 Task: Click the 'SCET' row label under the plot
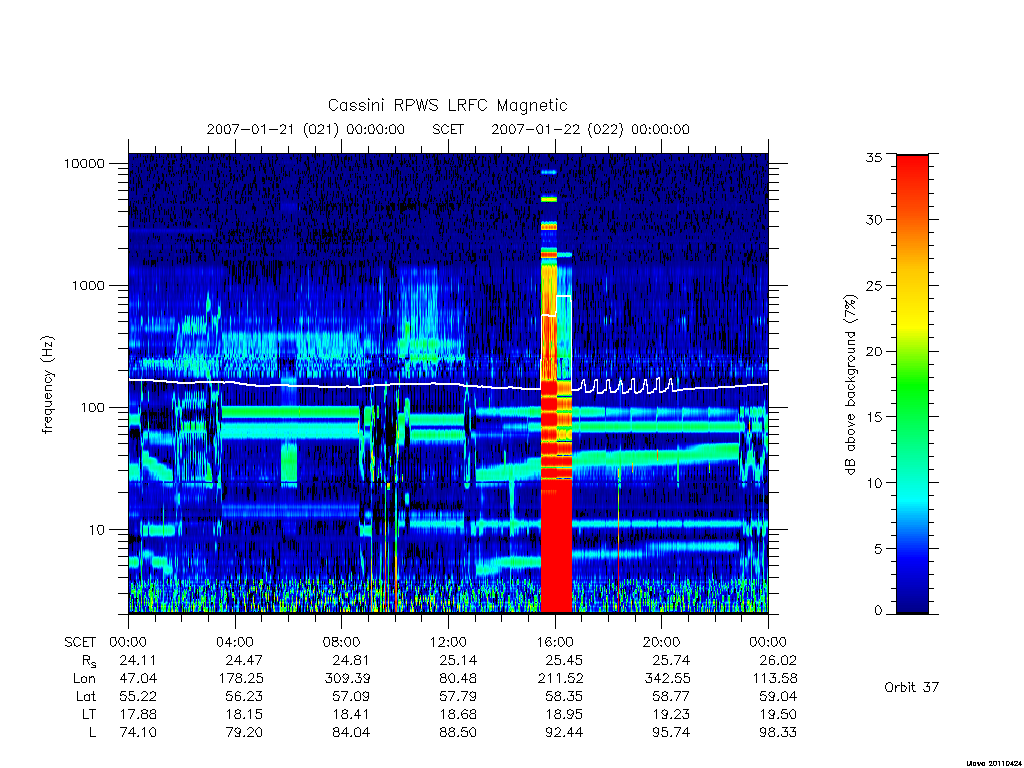coord(80,643)
